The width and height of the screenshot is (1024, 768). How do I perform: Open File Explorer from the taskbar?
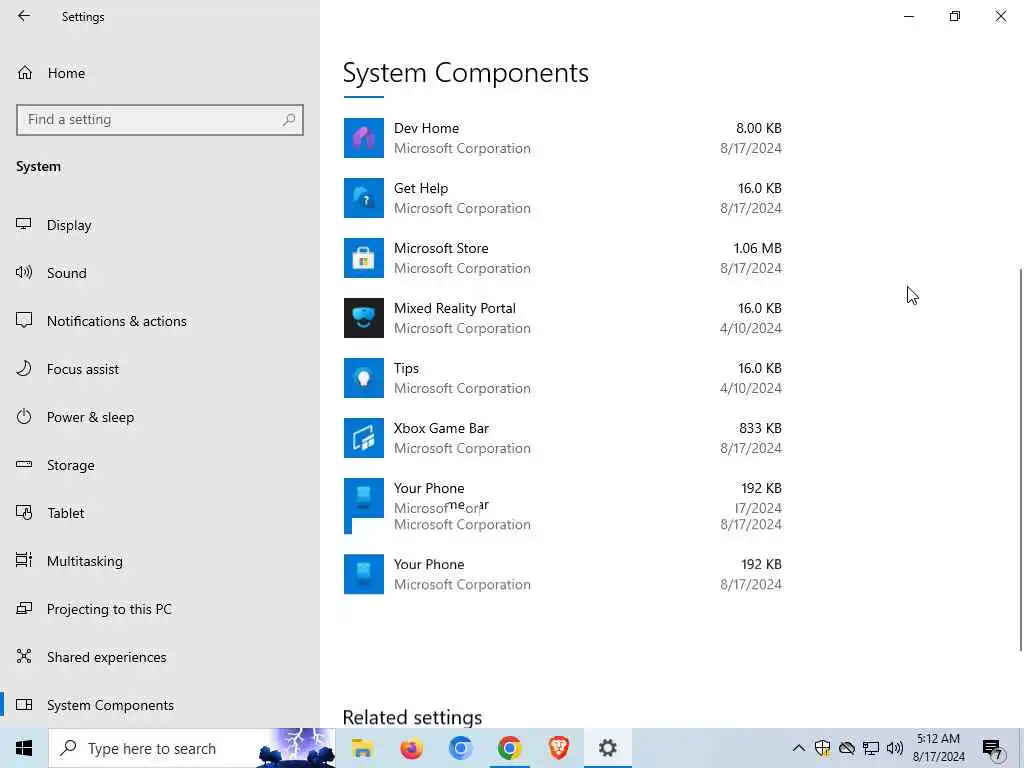(362, 748)
